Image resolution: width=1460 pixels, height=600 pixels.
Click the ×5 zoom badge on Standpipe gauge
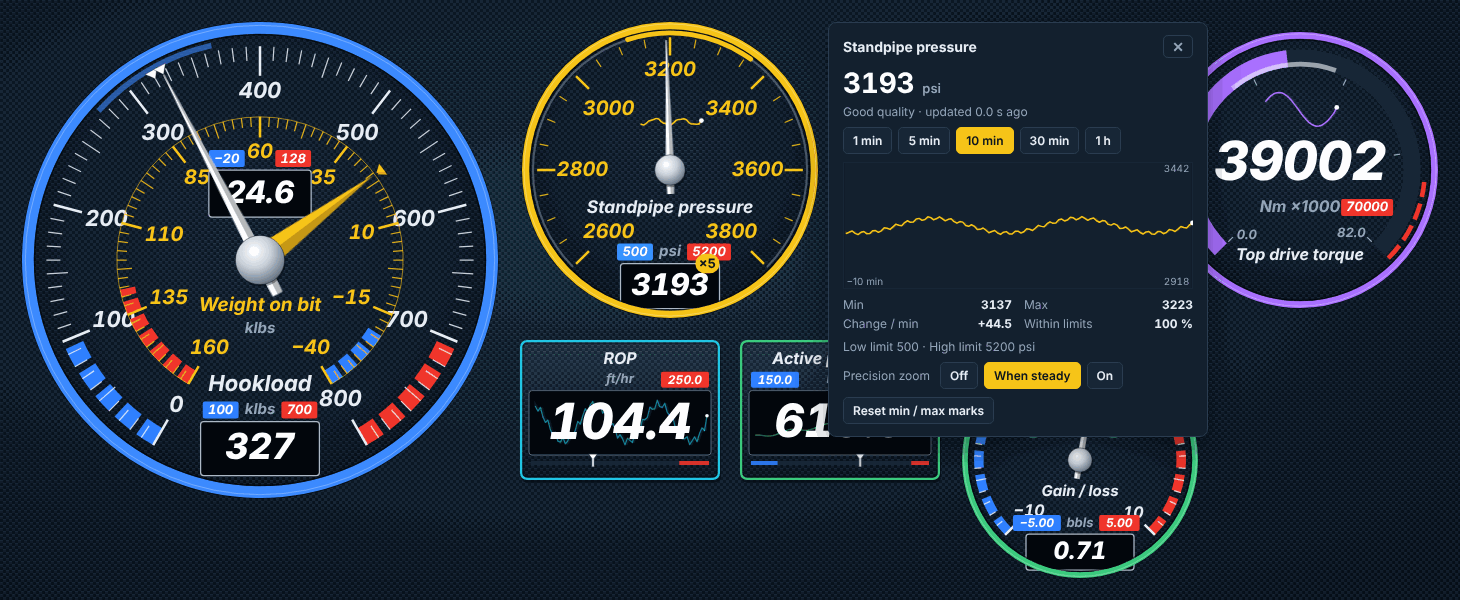pos(707,263)
